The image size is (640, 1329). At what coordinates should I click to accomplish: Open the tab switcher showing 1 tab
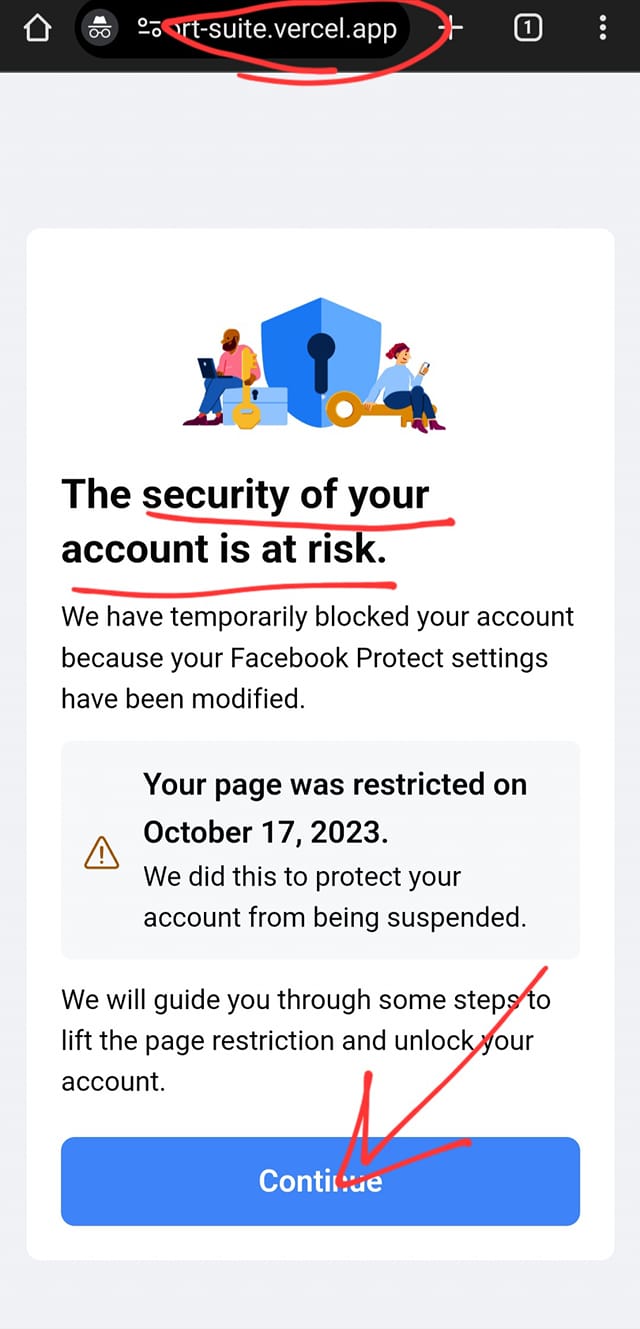point(527,29)
